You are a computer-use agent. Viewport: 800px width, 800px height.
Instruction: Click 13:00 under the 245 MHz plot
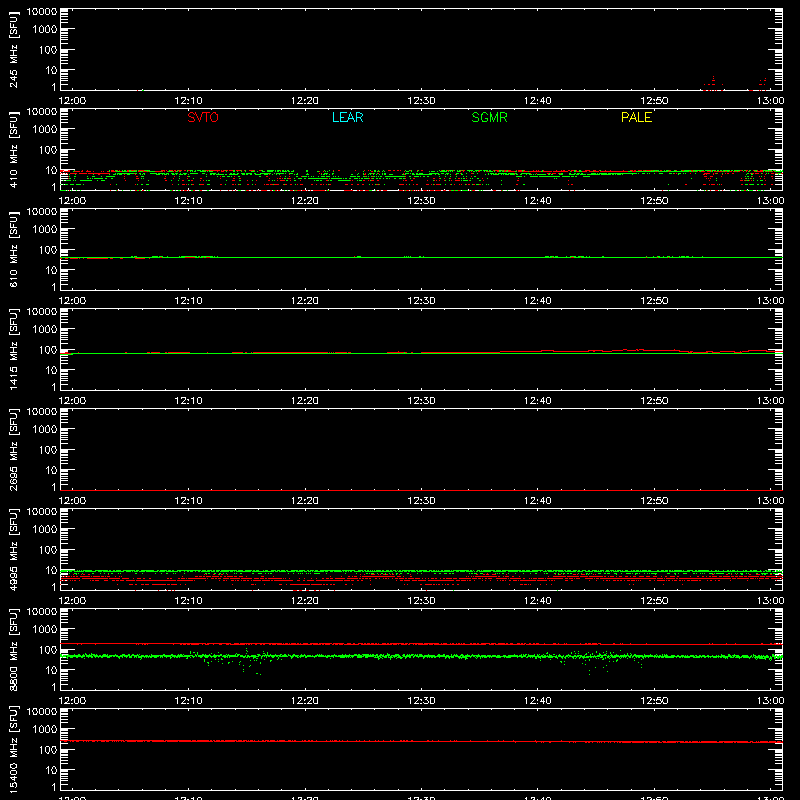770,101
